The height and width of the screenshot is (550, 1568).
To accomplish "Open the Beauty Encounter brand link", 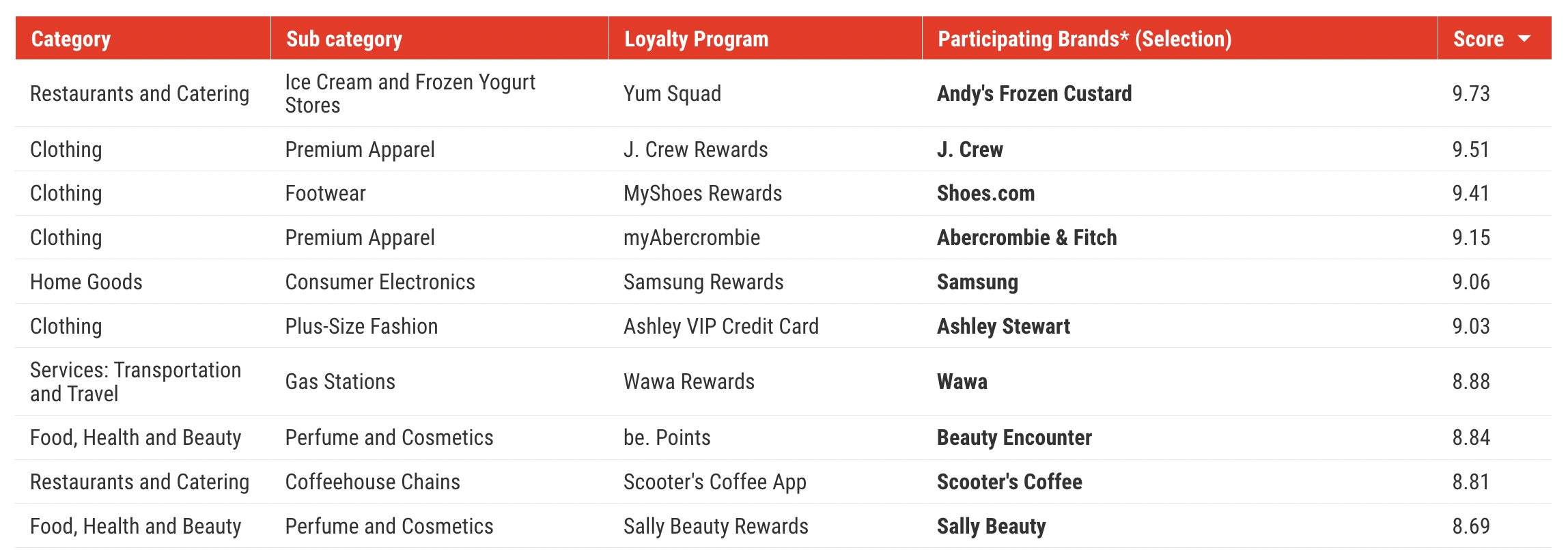I will pos(1014,437).
